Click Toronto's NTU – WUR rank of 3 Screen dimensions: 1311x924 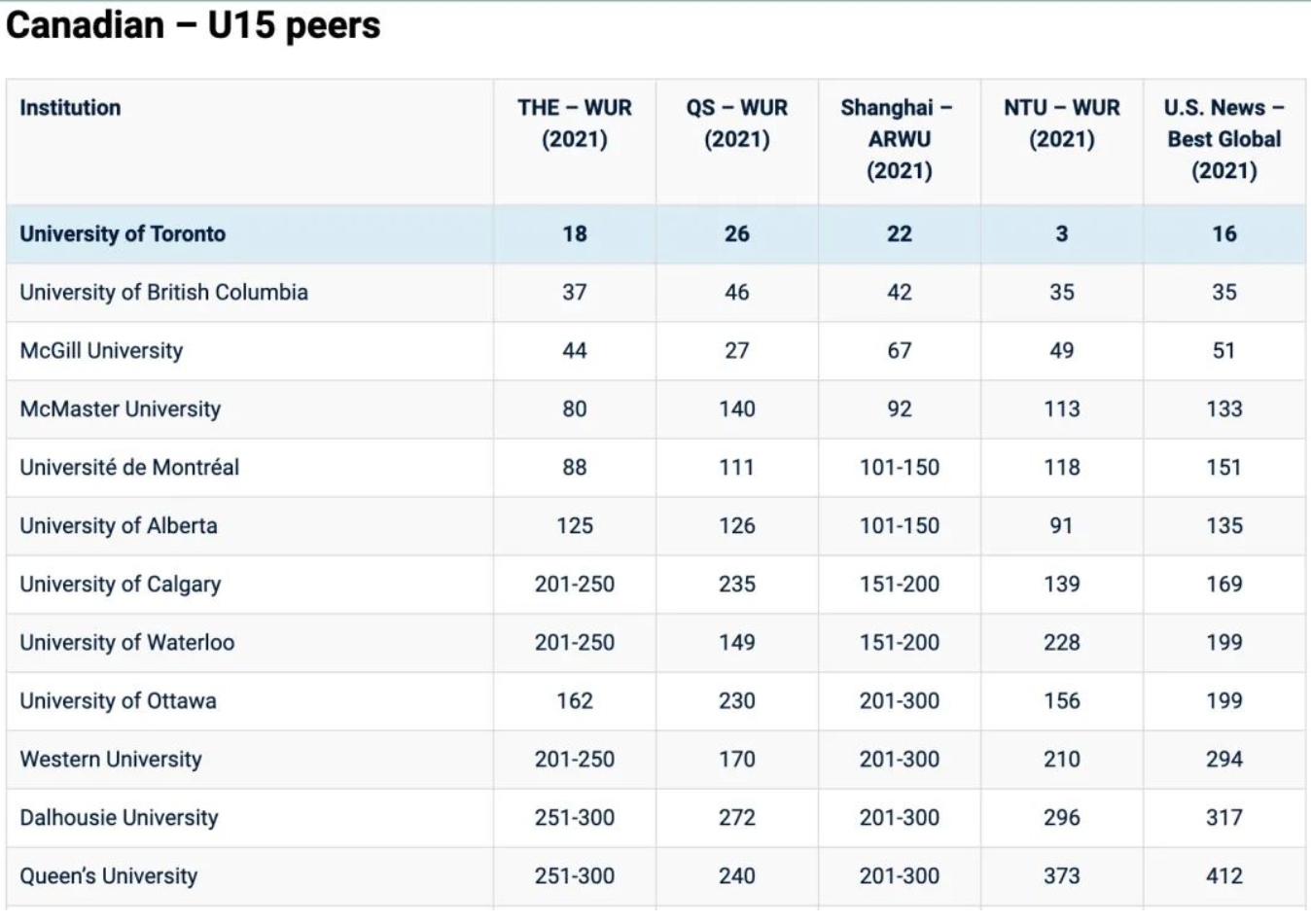tap(1061, 234)
